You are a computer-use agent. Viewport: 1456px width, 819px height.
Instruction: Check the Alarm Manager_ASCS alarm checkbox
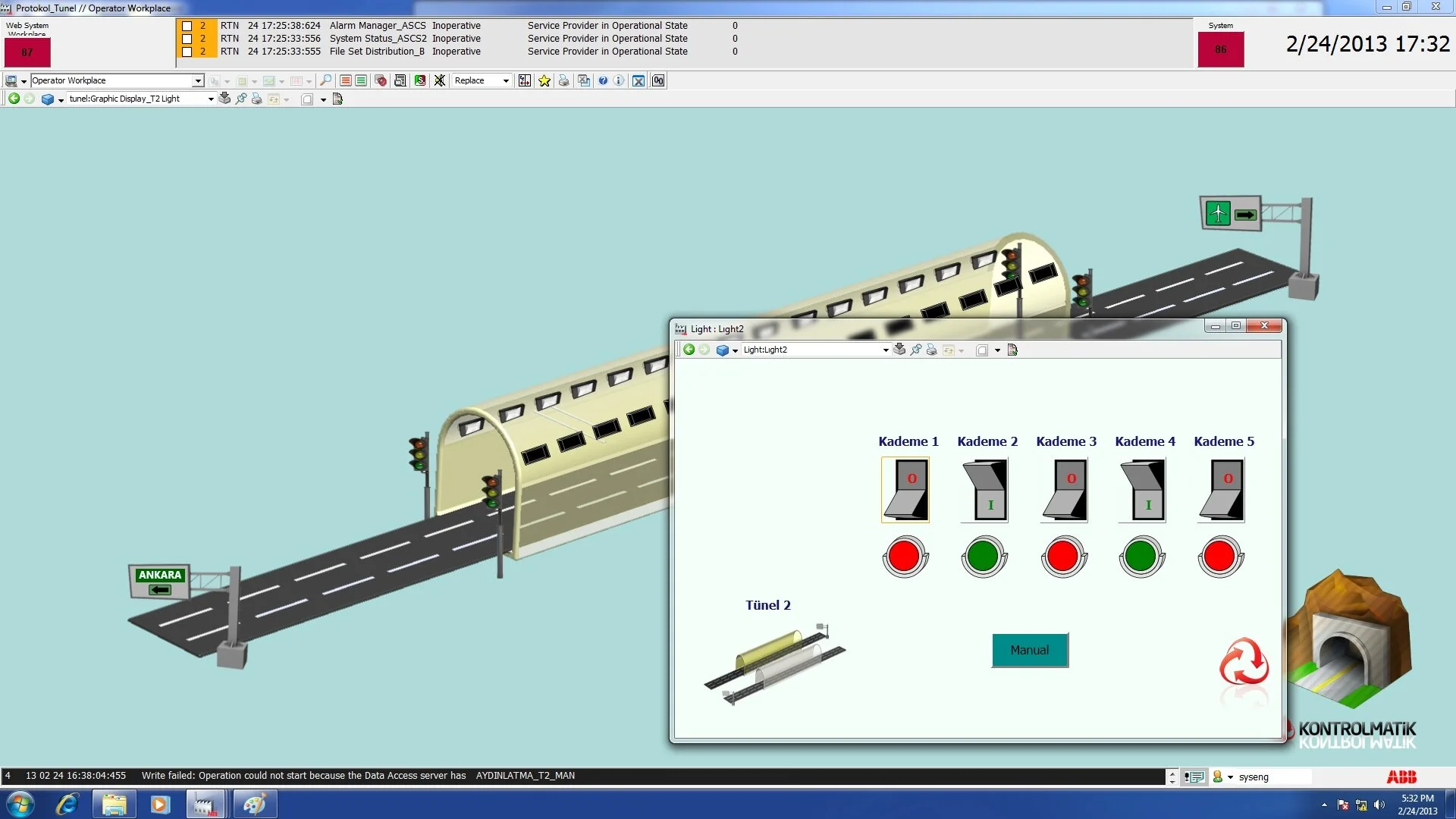[x=187, y=26]
